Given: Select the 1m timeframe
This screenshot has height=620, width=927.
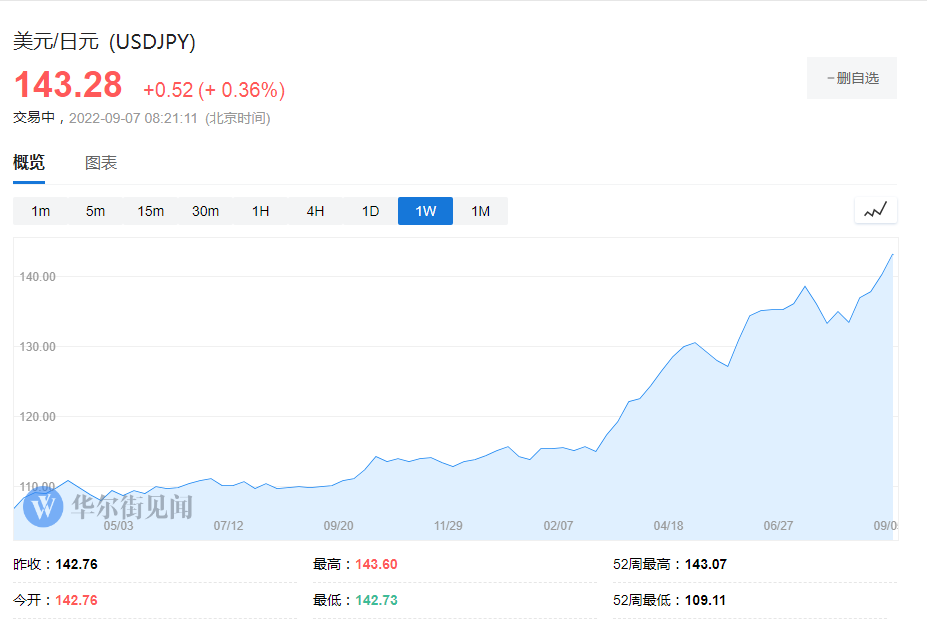Looking at the screenshot, I should click(x=40, y=211).
